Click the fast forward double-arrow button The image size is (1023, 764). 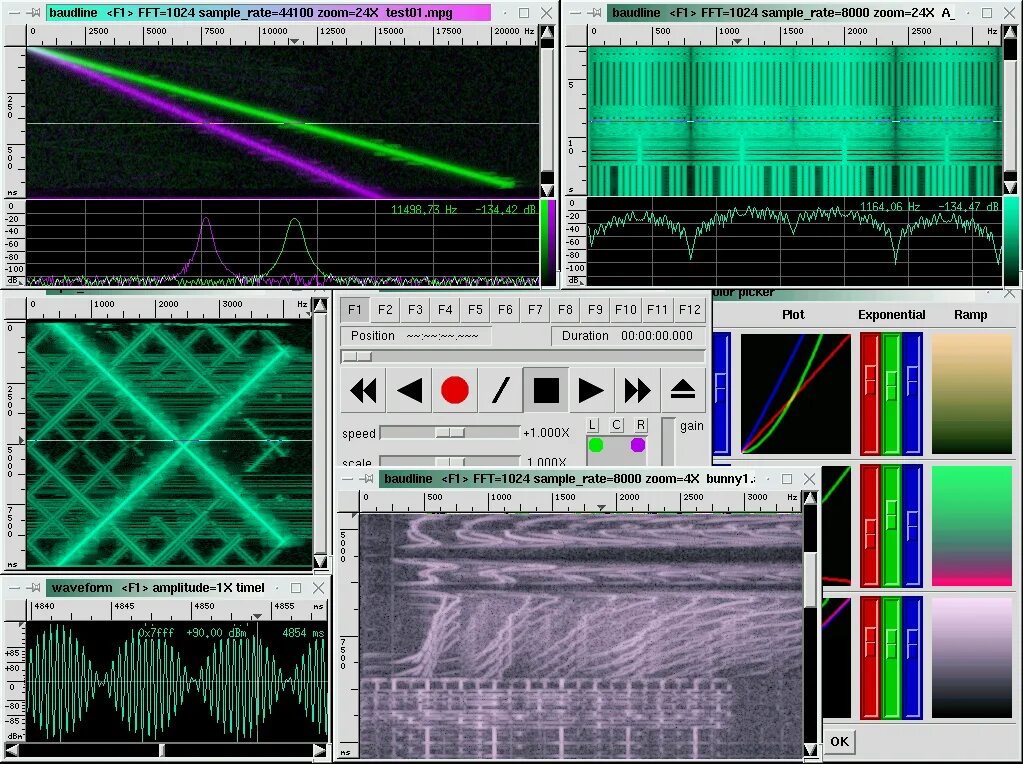click(x=637, y=391)
